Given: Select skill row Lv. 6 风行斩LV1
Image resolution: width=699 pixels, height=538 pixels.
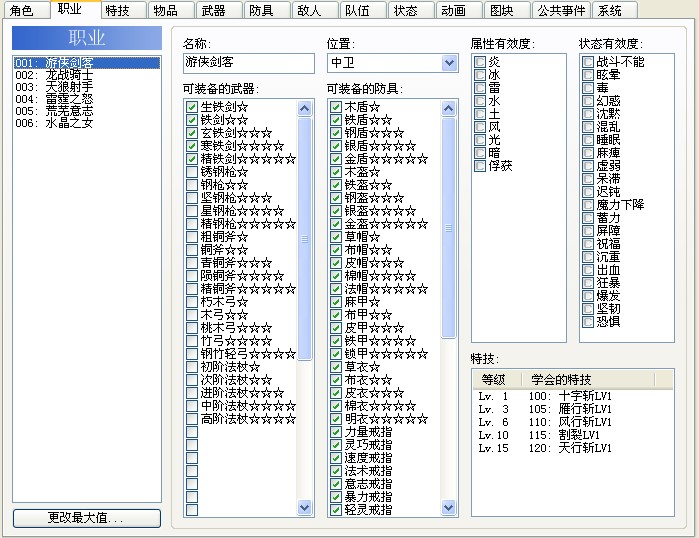Looking at the screenshot, I should coord(572,422).
